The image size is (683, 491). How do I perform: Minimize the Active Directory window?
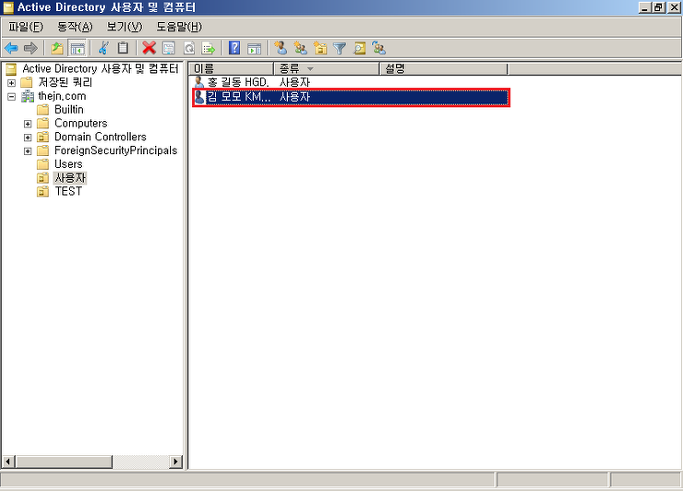pyautogui.click(x=646, y=7)
